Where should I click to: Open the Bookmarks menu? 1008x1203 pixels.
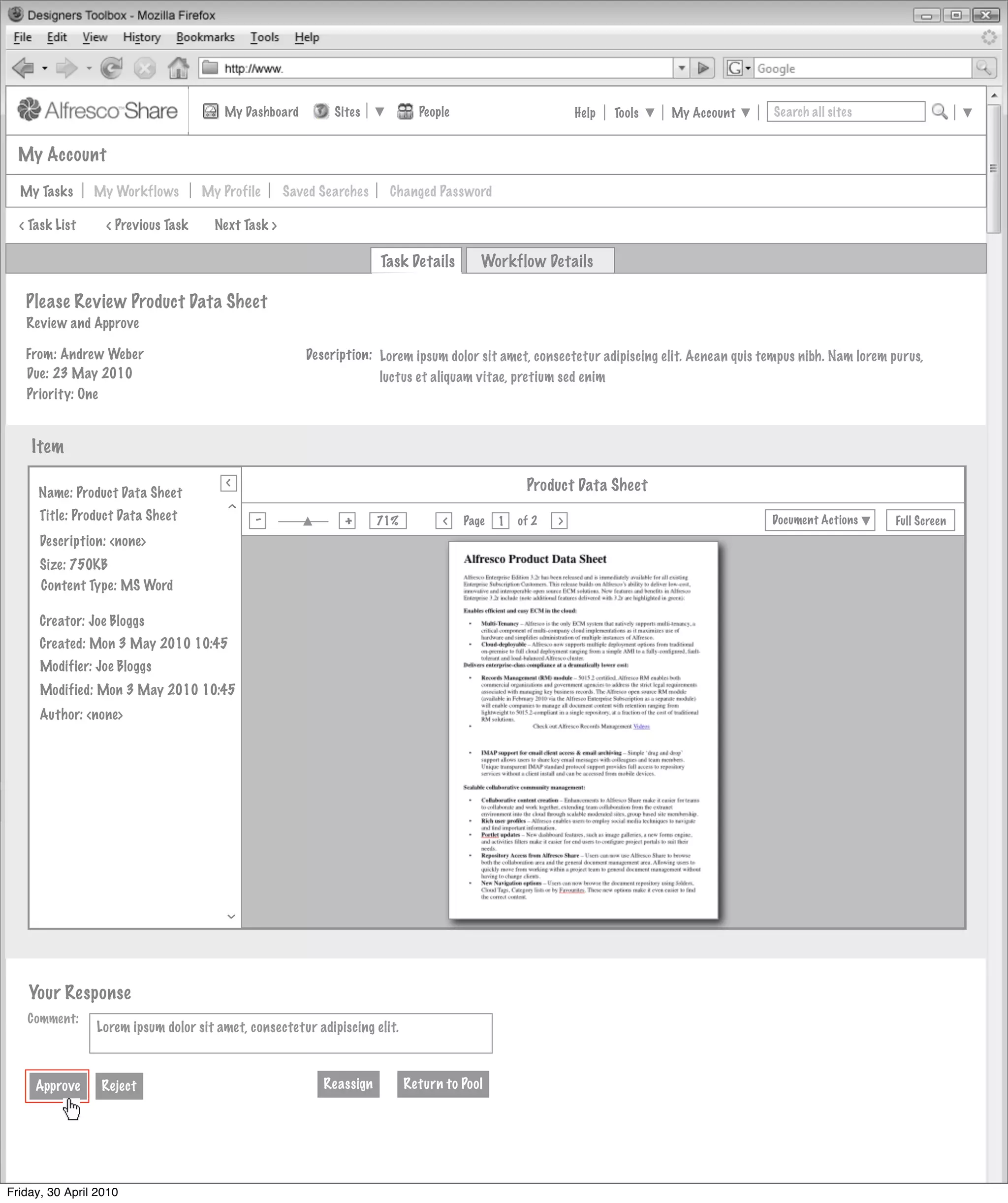[205, 37]
